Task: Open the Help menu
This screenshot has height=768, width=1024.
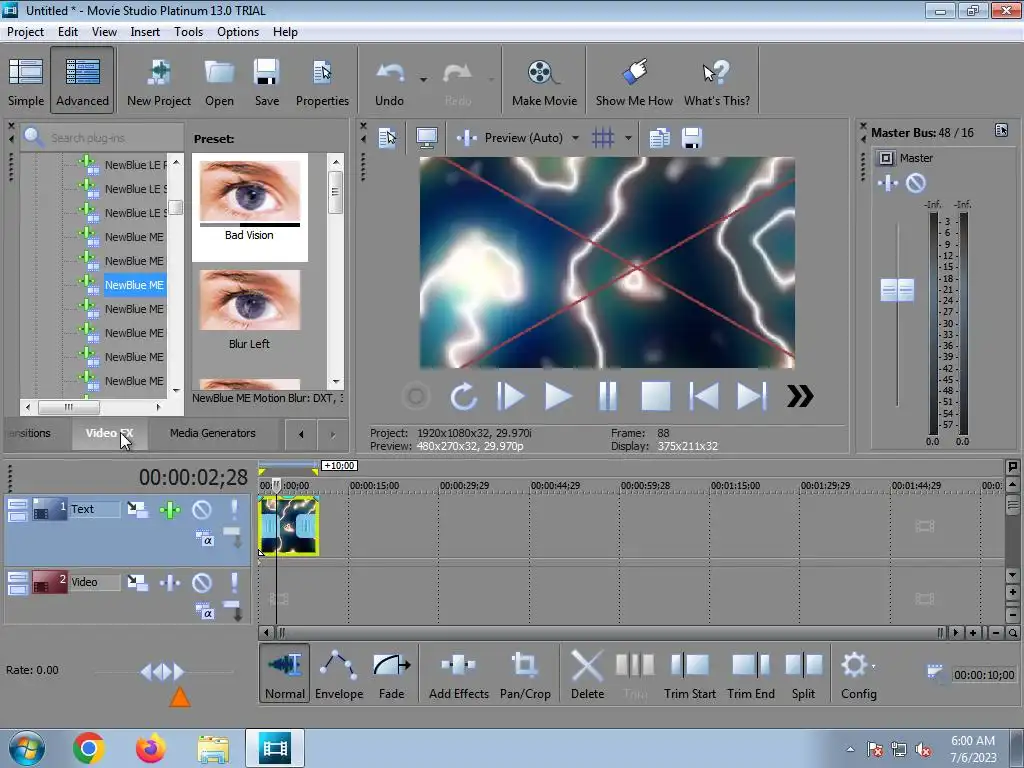Action: click(285, 31)
